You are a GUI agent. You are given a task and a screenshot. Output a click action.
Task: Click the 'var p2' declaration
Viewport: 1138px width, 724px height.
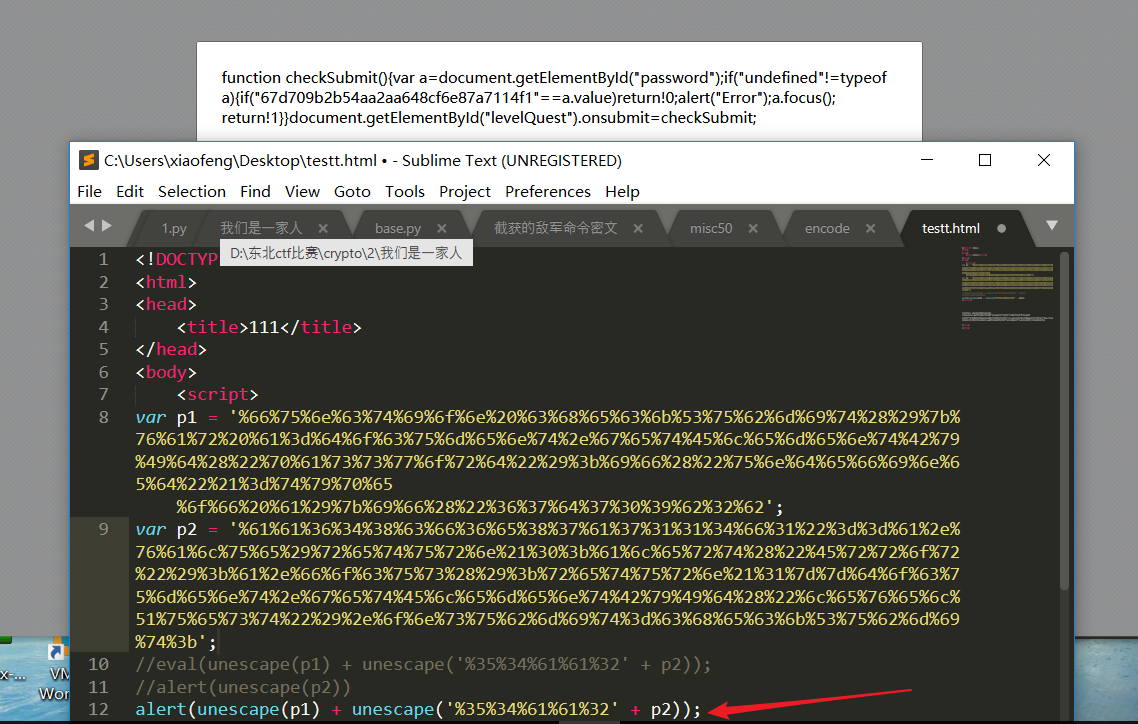[x=165, y=530]
